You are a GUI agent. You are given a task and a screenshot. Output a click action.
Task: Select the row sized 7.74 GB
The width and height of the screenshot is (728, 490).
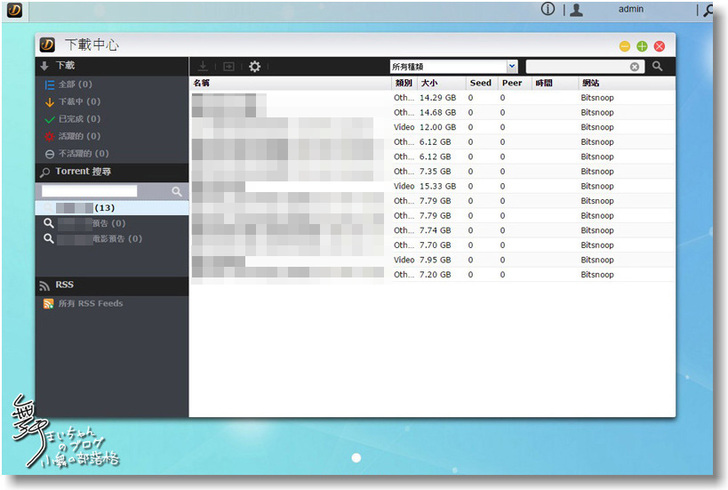click(432, 230)
